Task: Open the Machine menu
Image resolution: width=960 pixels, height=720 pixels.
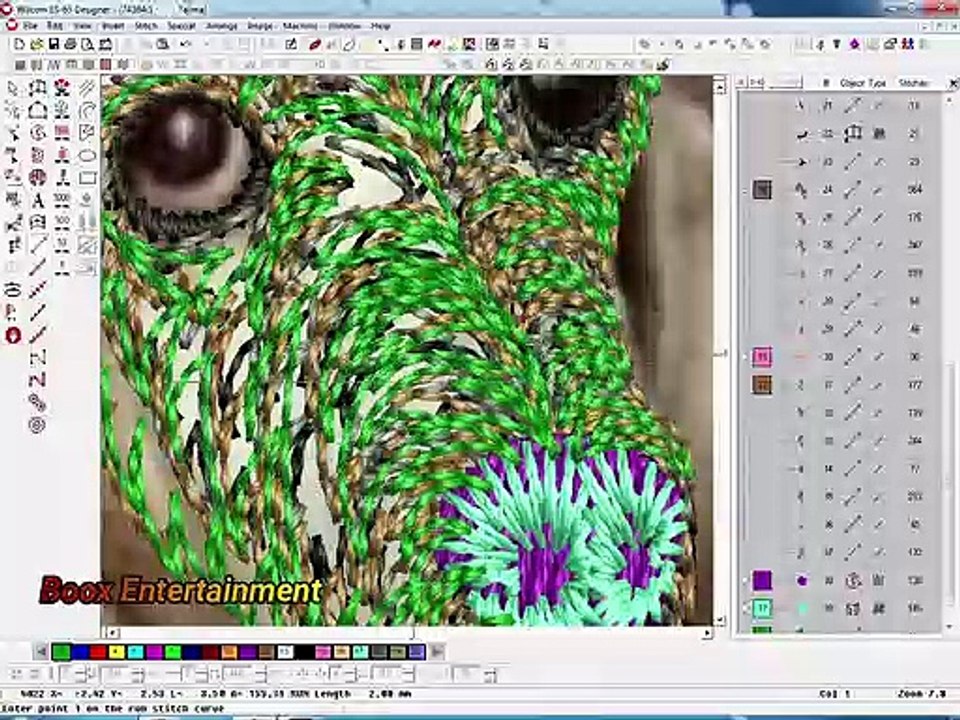Action: (300, 26)
